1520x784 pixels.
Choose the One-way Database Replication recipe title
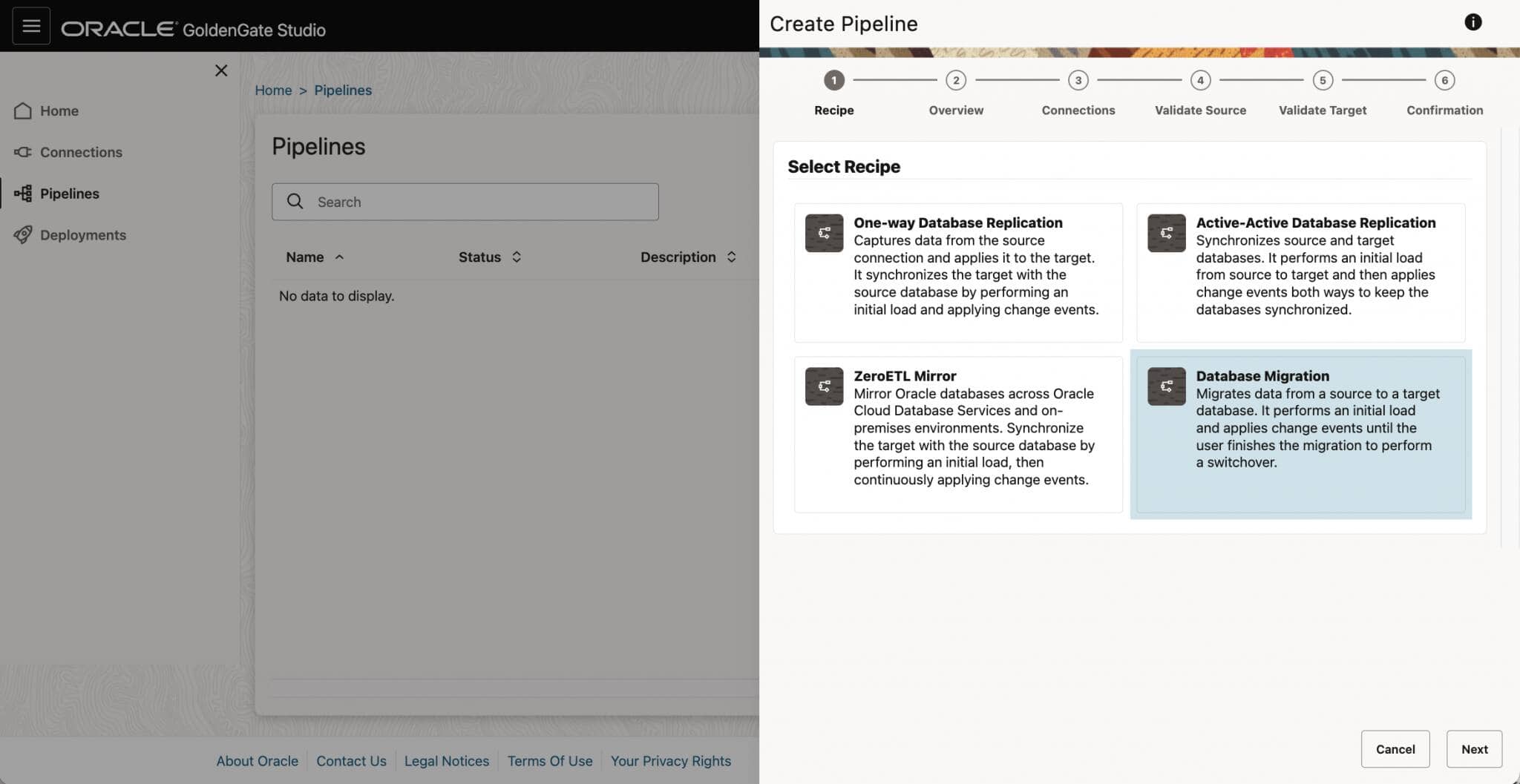[958, 223]
